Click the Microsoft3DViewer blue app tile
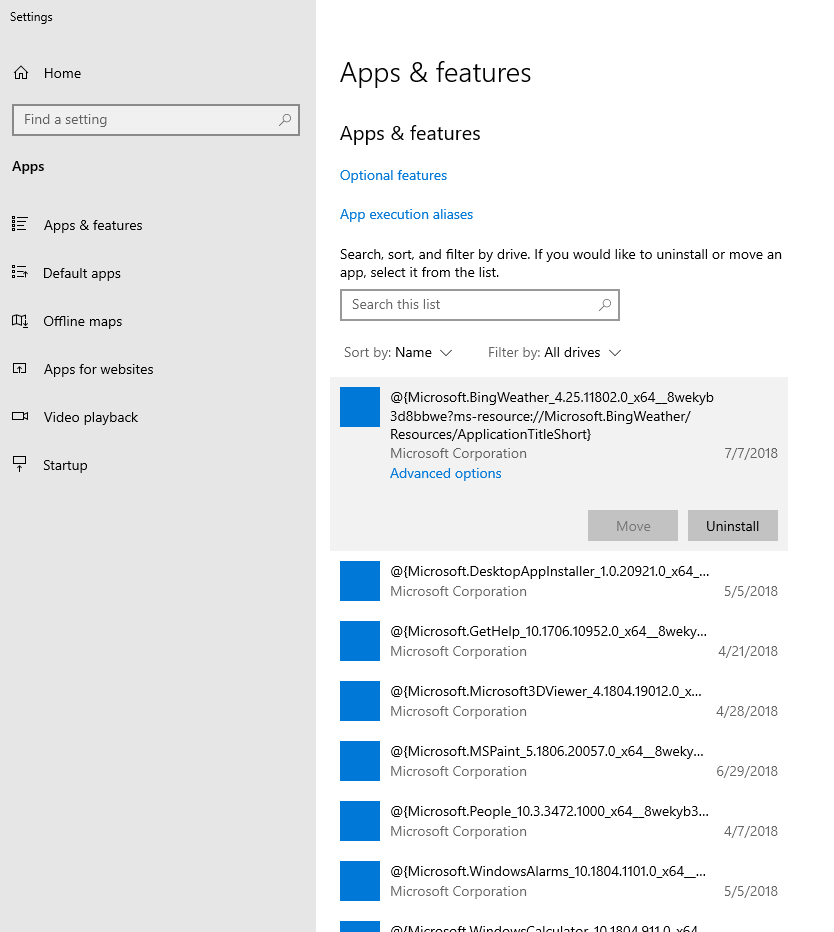This screenshot has width=834, height=932. click(x=360, y=701)
